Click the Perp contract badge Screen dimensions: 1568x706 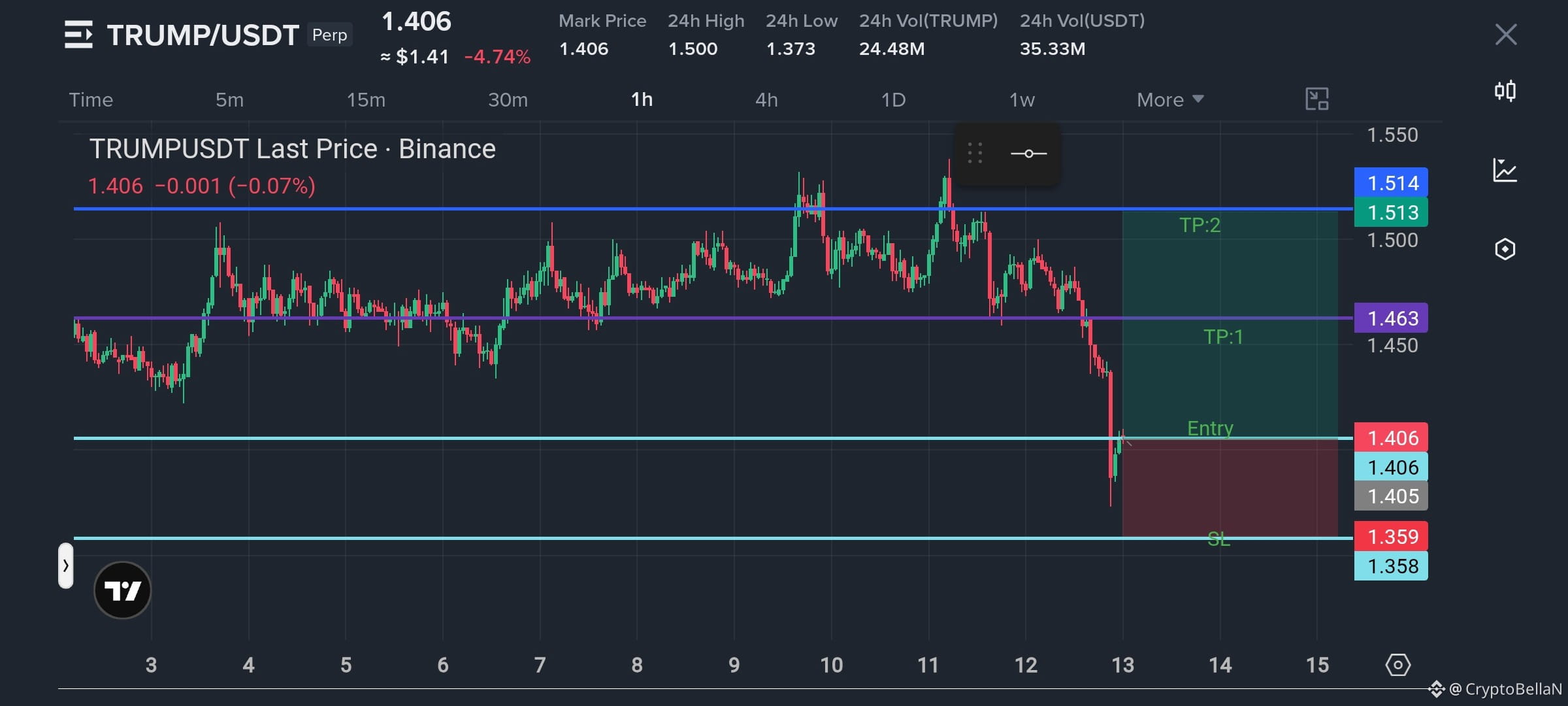tap(330, 35)
